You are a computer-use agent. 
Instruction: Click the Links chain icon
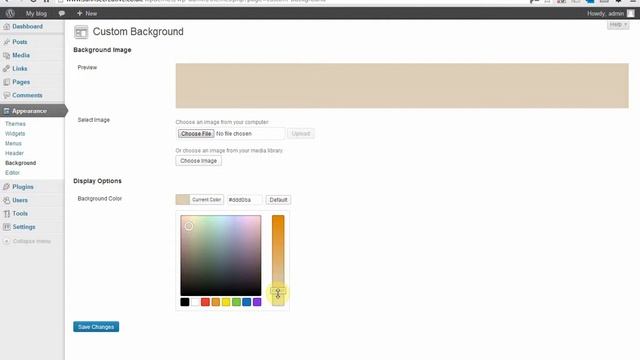pos(7,69)
